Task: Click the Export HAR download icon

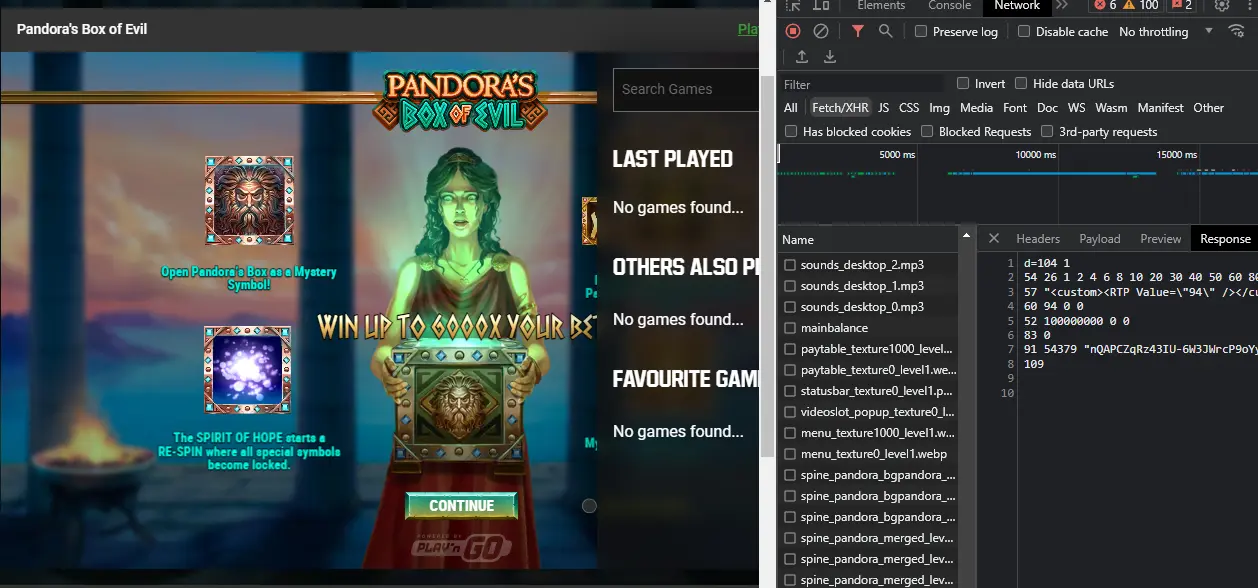Action: 829,57
